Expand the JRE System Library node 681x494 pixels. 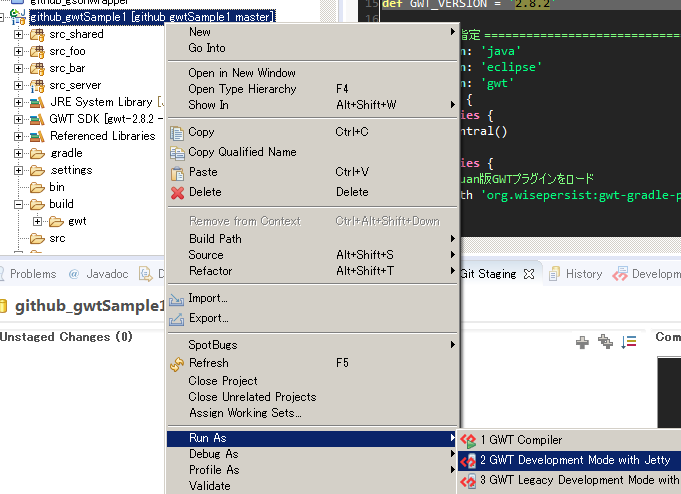point(18,103)
